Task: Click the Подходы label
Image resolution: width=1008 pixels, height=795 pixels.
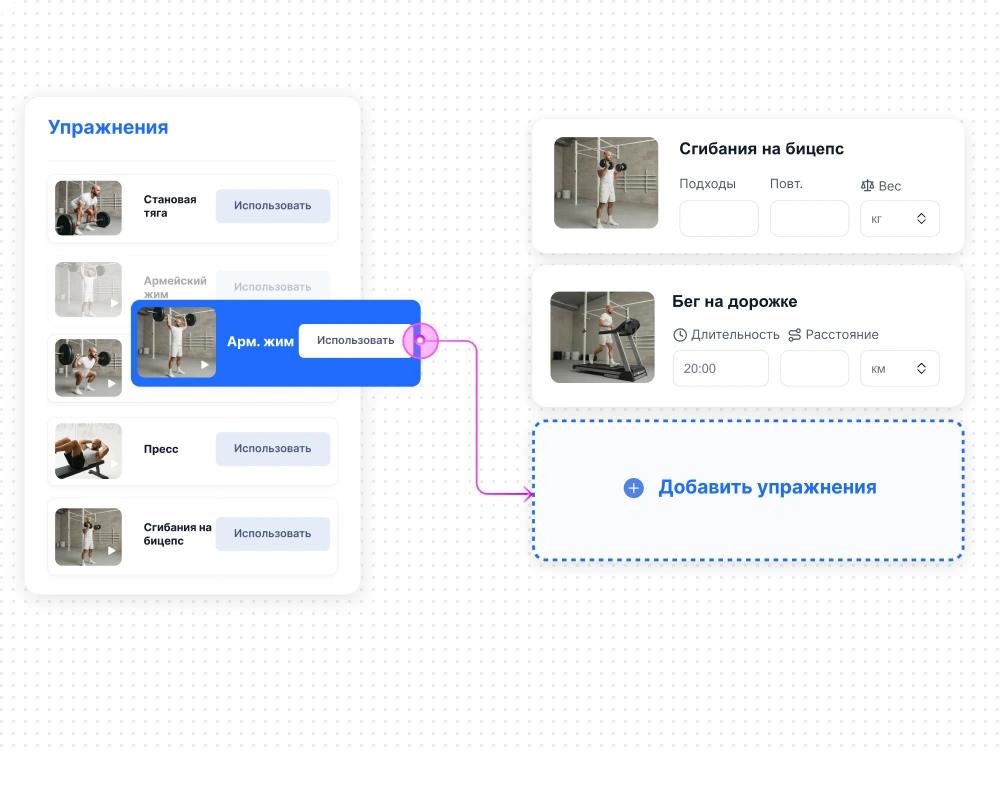Action: click(x=707, y=184)
